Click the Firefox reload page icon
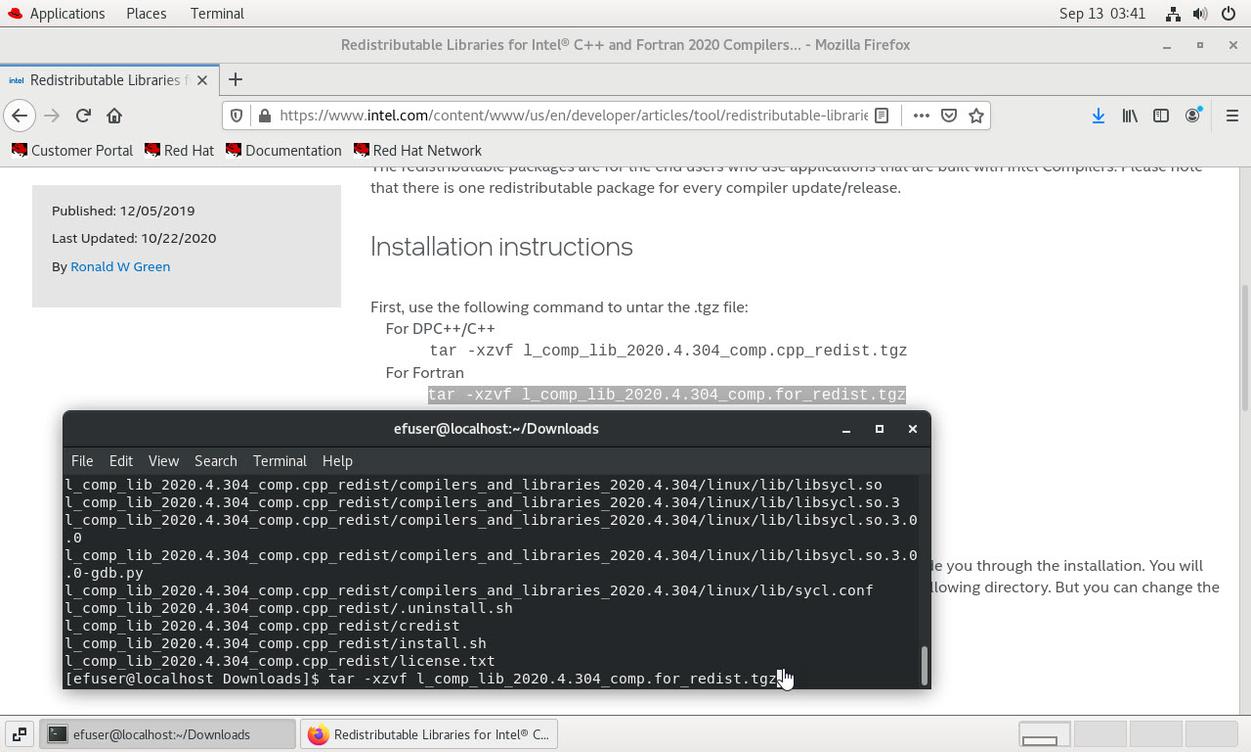This screenshot has width=1251, height=752. [83, 115]
